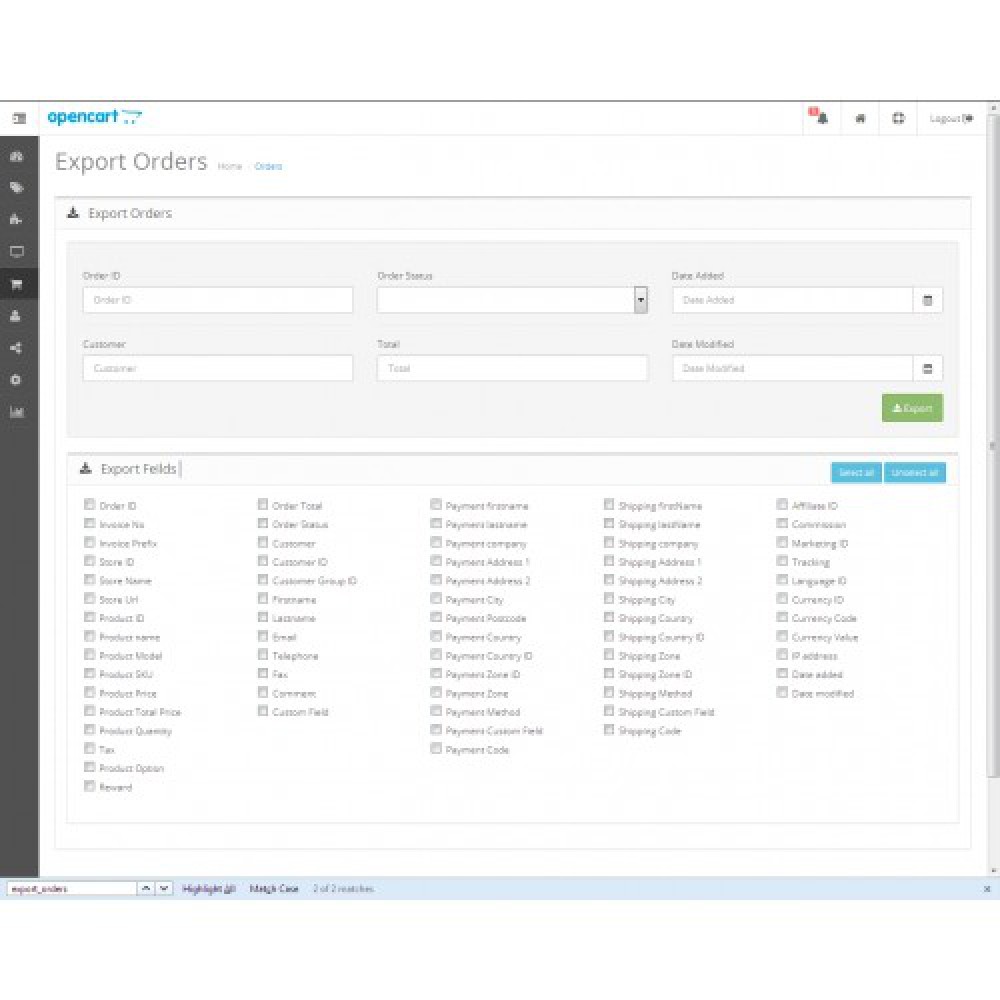Open the Date Added calendar picker
This screenshot has height=1000, width=1000.
click(929, 300)
